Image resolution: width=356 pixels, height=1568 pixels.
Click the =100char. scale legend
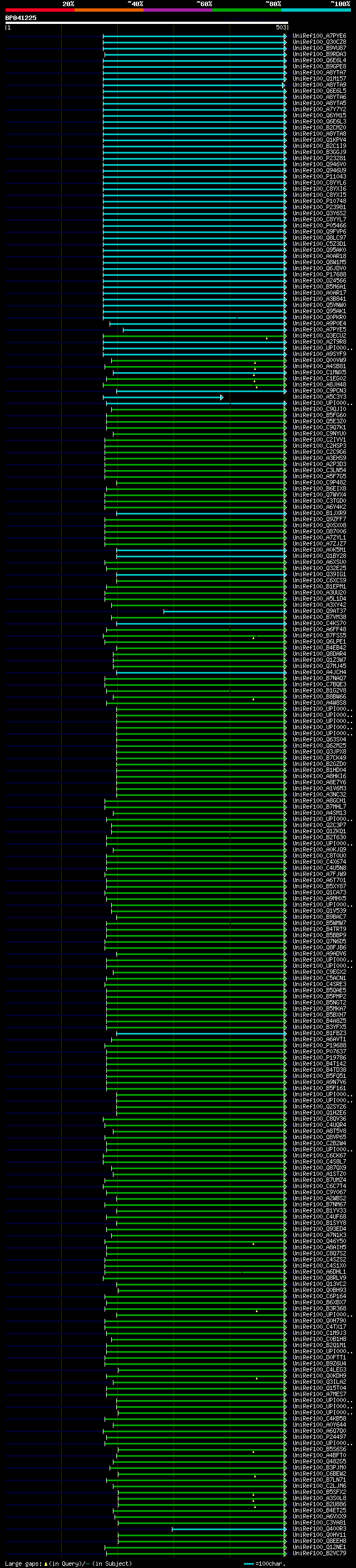(265, 1563)
